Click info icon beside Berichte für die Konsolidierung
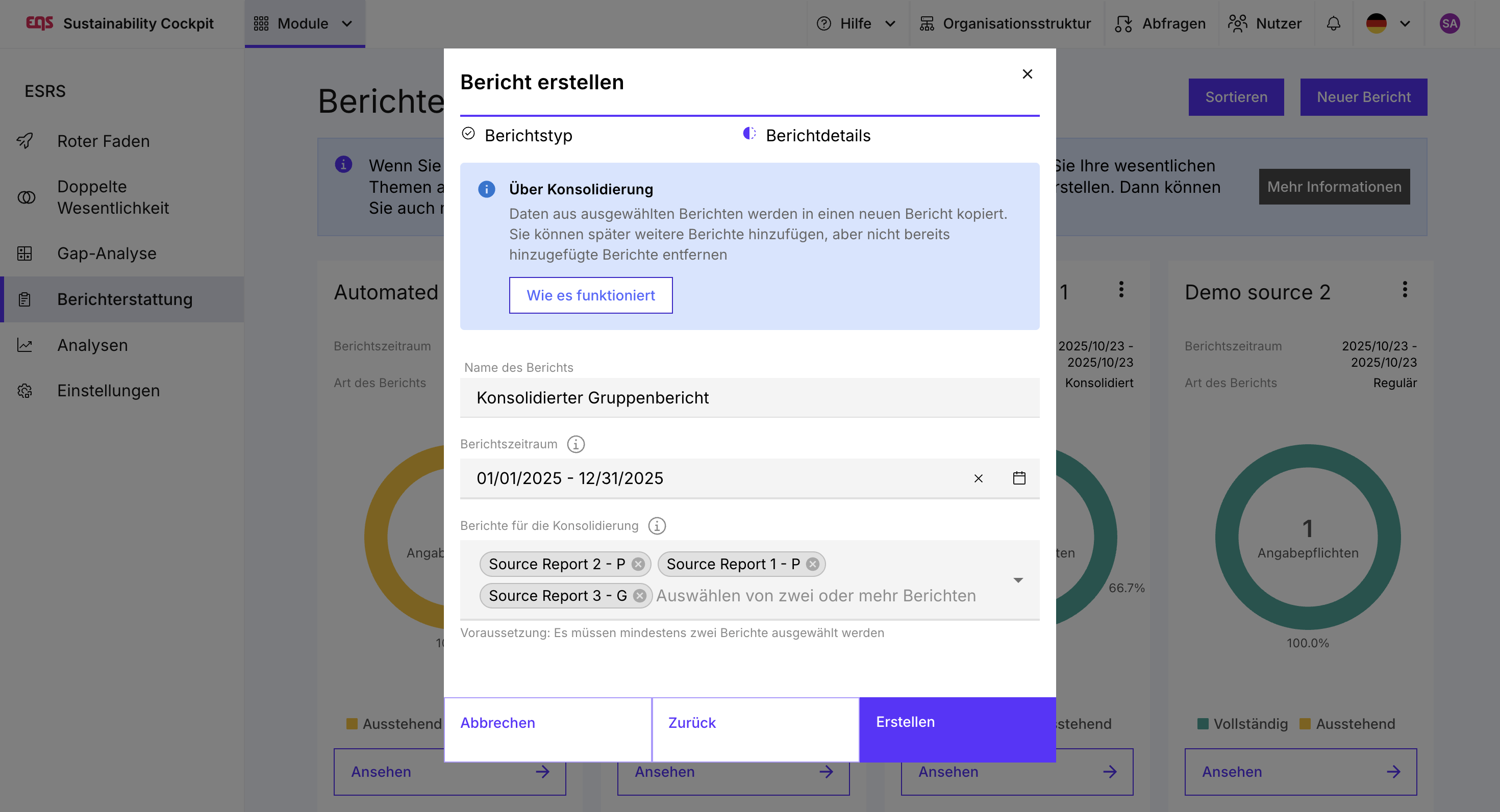 pos(657,526)
